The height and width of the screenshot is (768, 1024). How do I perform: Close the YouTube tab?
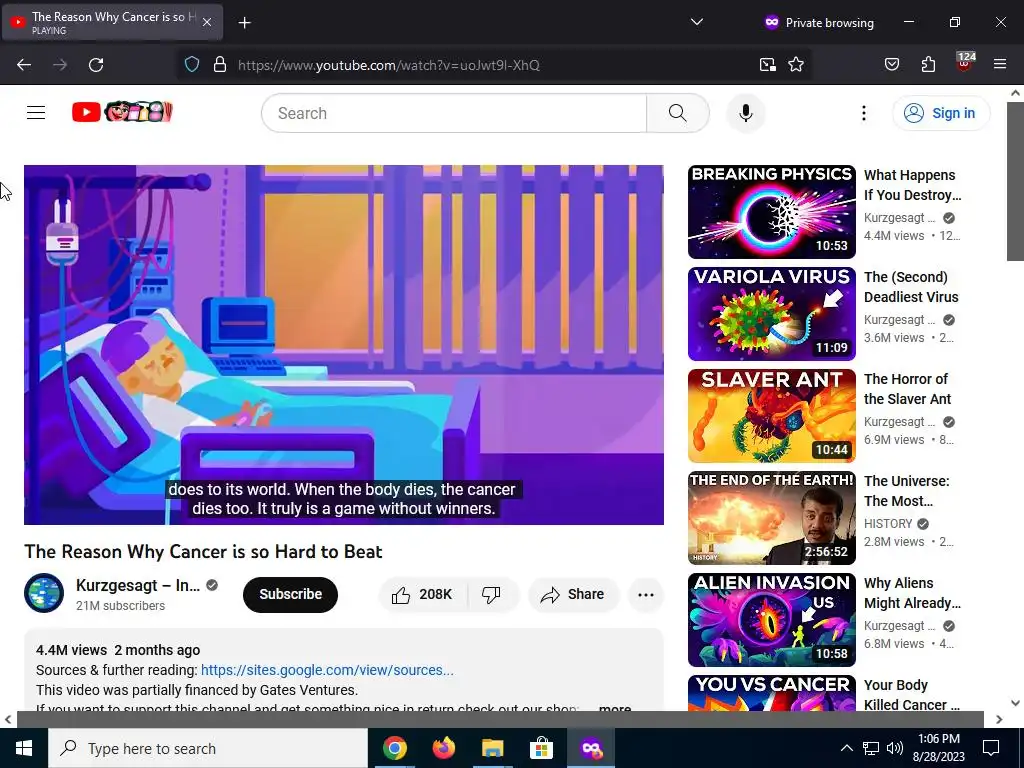click(x=207, y=22)
